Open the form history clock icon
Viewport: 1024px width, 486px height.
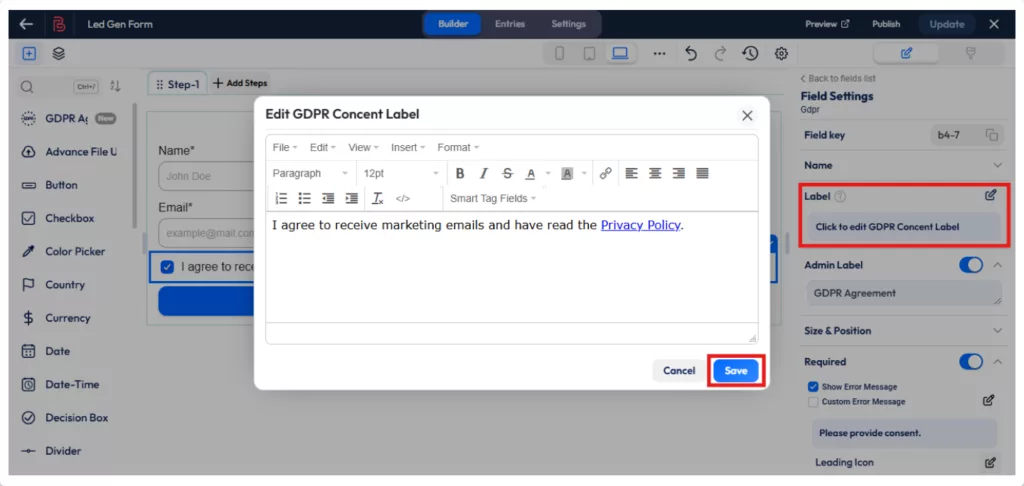750,54
